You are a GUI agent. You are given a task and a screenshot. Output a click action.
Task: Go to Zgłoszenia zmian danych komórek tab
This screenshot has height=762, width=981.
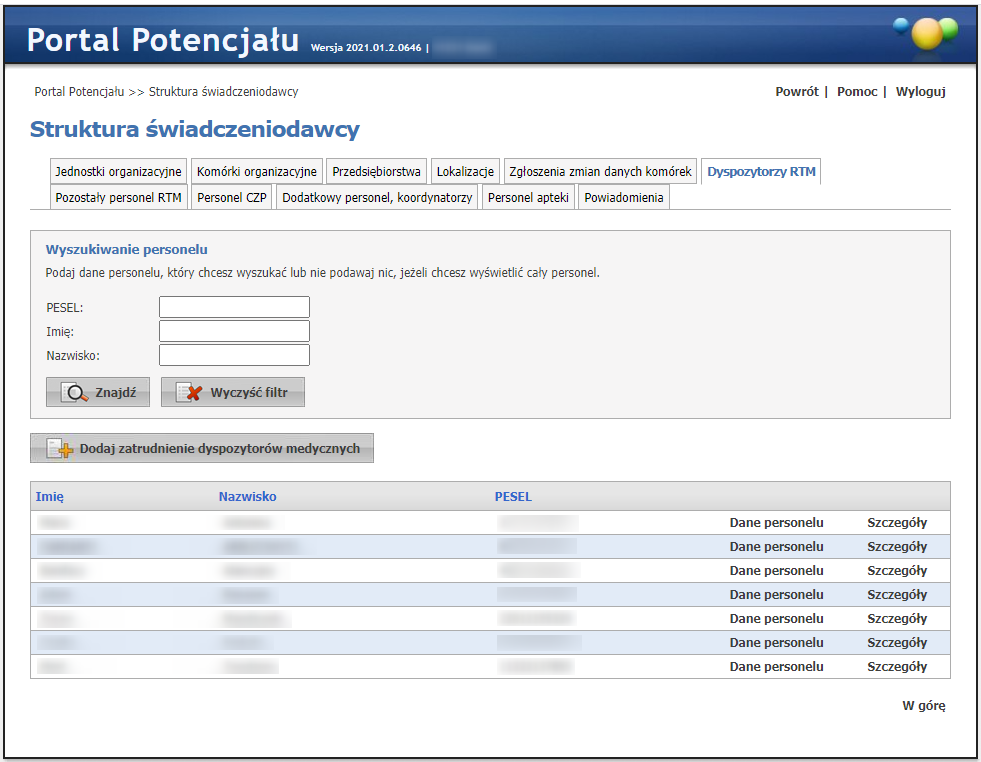tap(600, 171)
